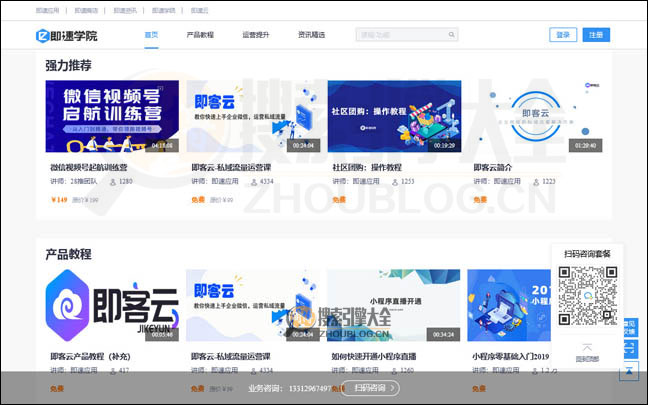Click the 产品教程 section heading
The width and height of the screenshot is (648, 405).
point(68,254)
